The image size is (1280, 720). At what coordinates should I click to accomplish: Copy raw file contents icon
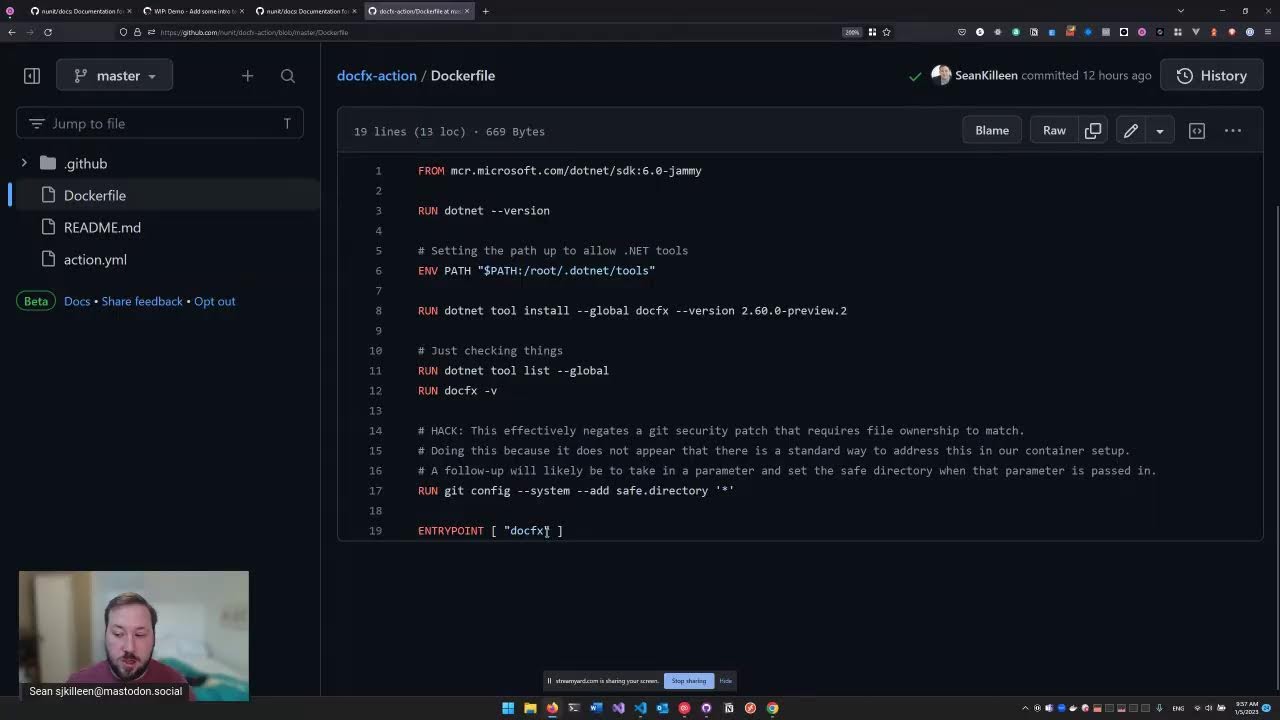click(1093, 131)
